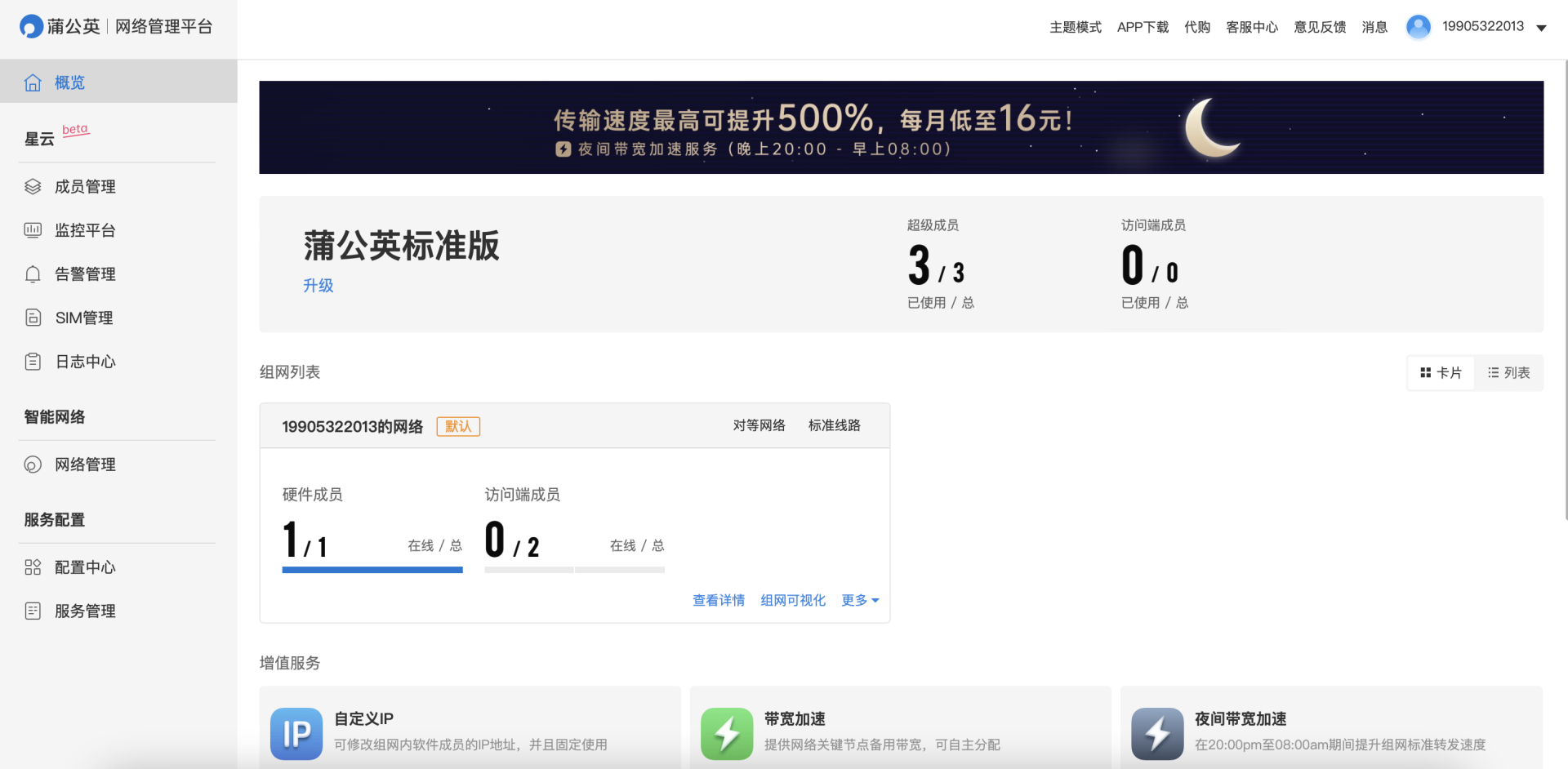Open 告警管理 in the sidebar
1568x769 pixels.
(85, 273)
